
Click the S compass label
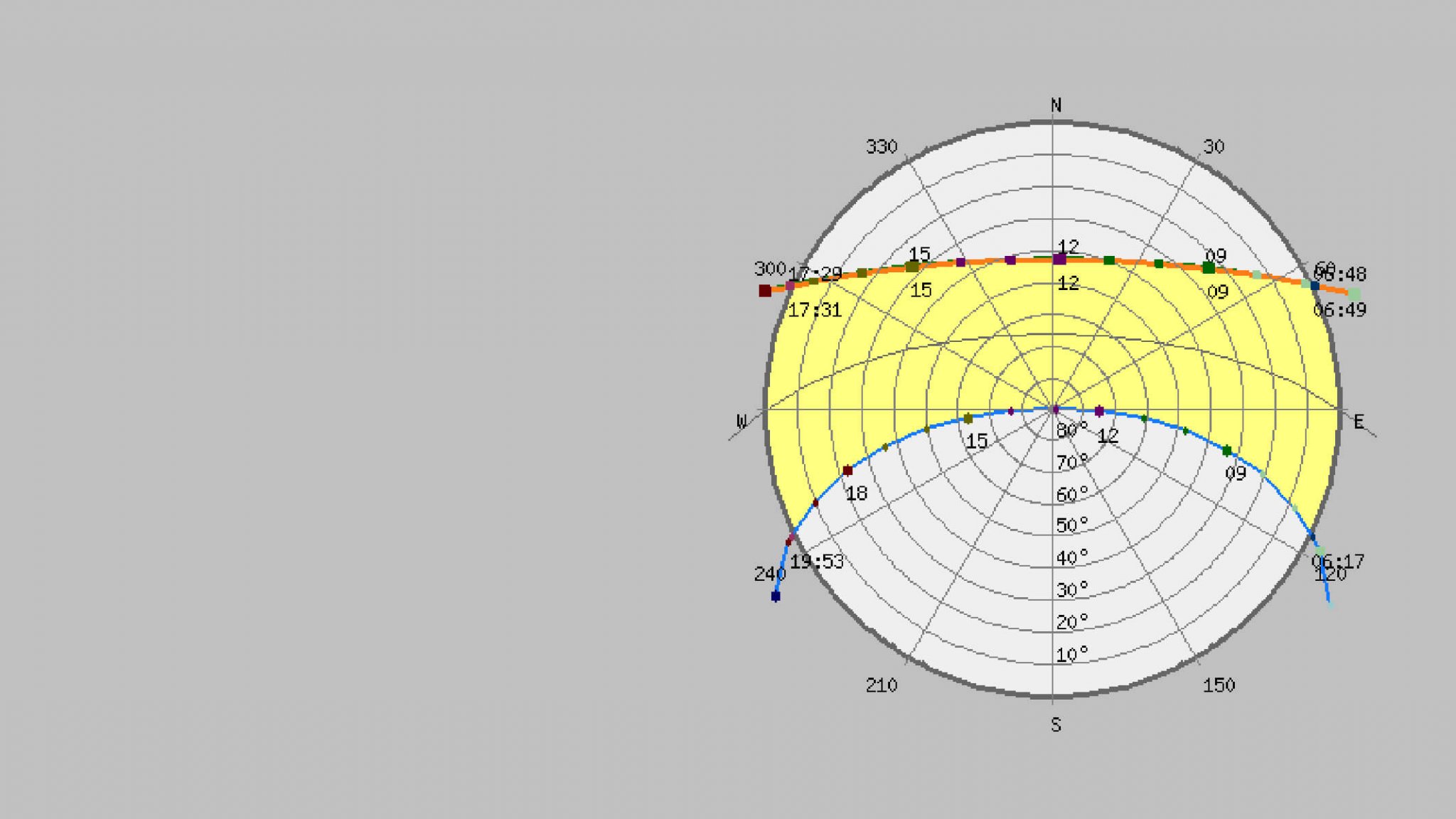point(1056,724)
